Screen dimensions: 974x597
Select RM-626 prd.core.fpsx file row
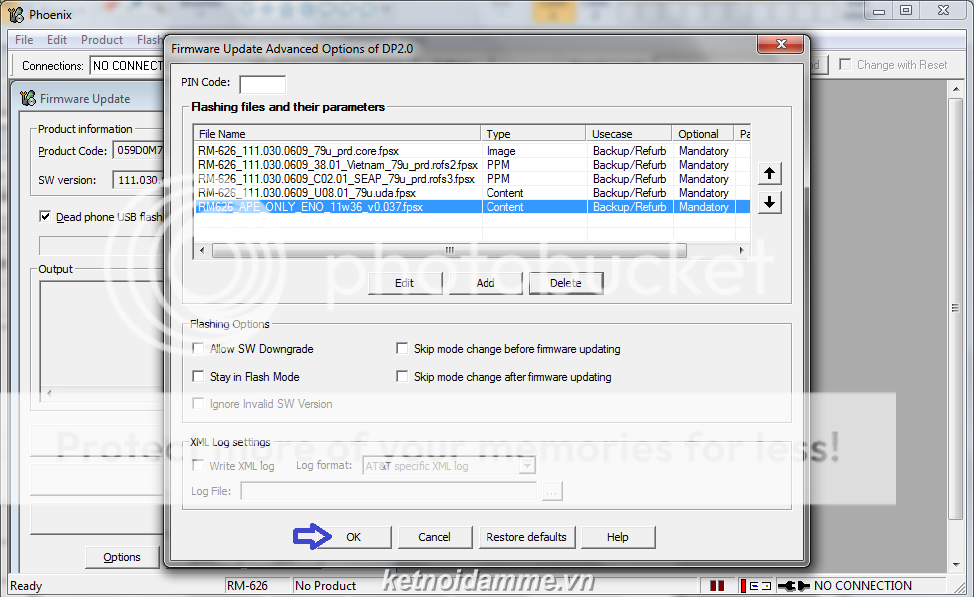[x=472, y=151]
